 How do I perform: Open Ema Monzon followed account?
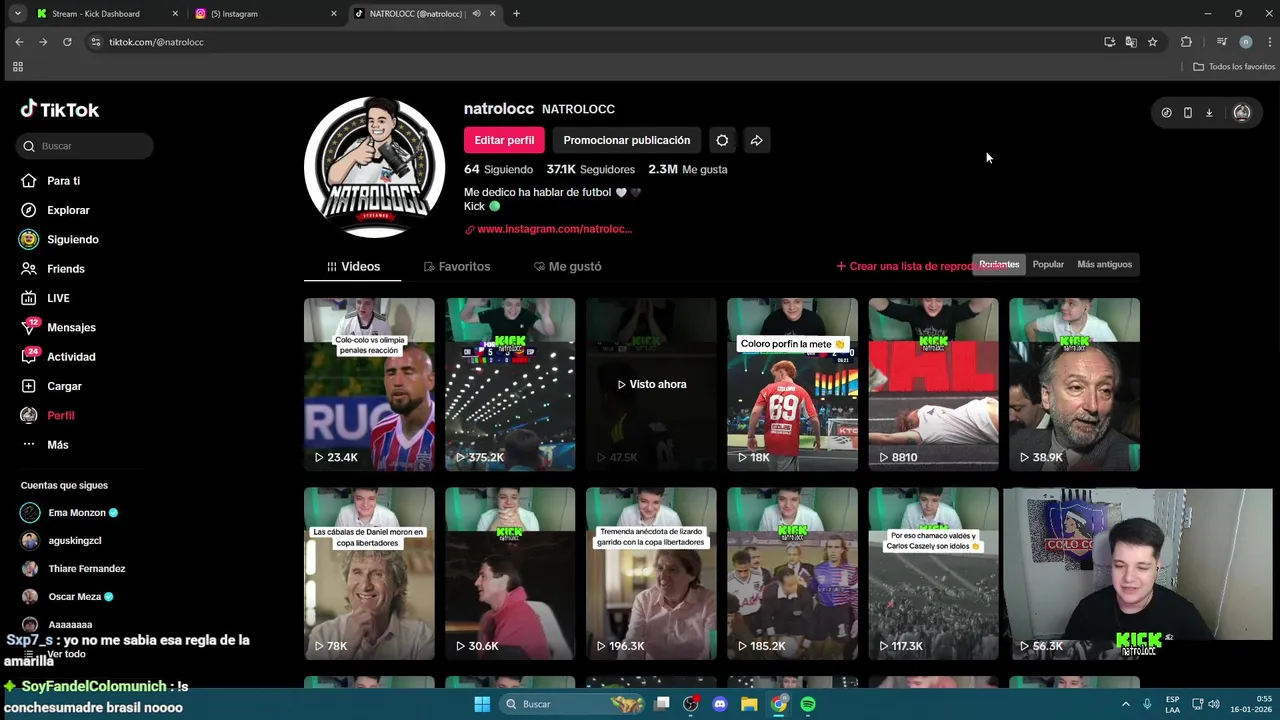(x=69, y=513)
